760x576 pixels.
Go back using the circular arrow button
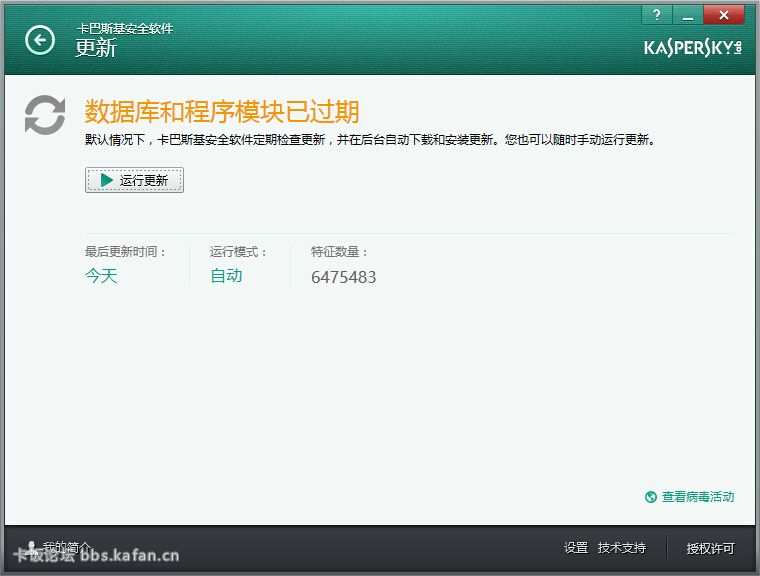40,40
